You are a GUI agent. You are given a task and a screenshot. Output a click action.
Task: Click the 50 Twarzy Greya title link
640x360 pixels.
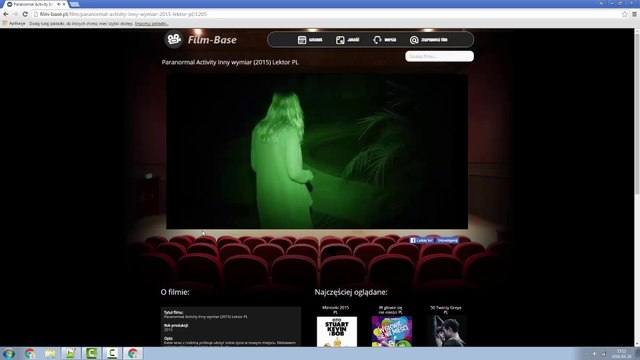point(446,310)
